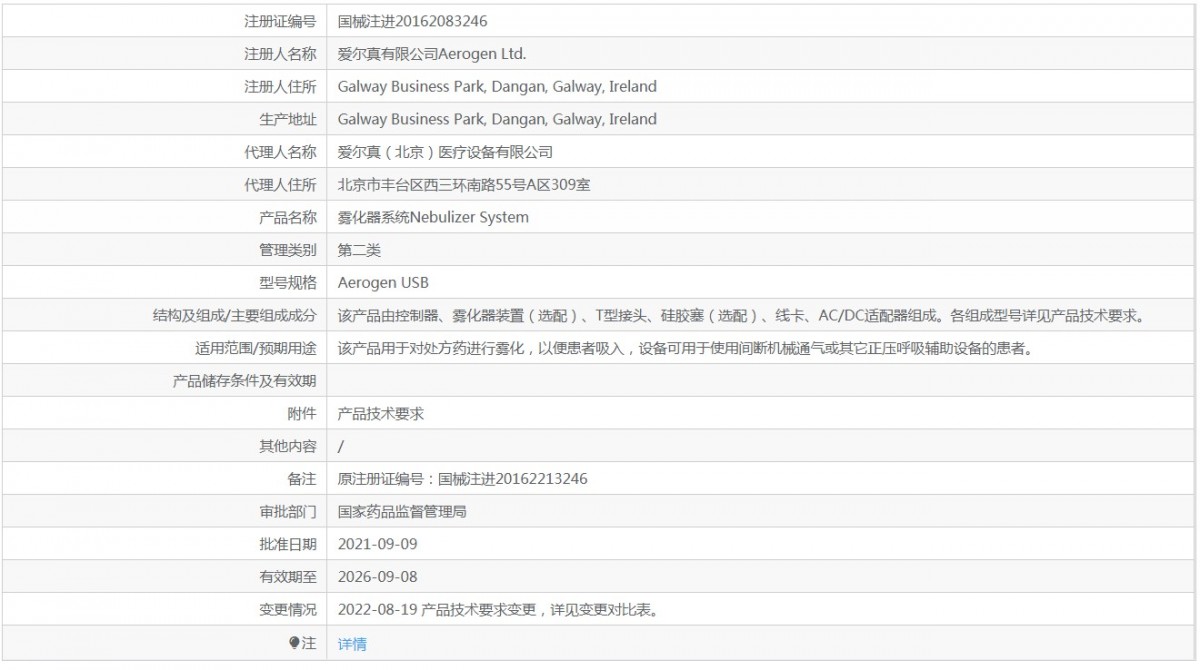Select the 变更情况 row label
The width and height of the screenshot is (1200, 670).
[x=288, y=610]
